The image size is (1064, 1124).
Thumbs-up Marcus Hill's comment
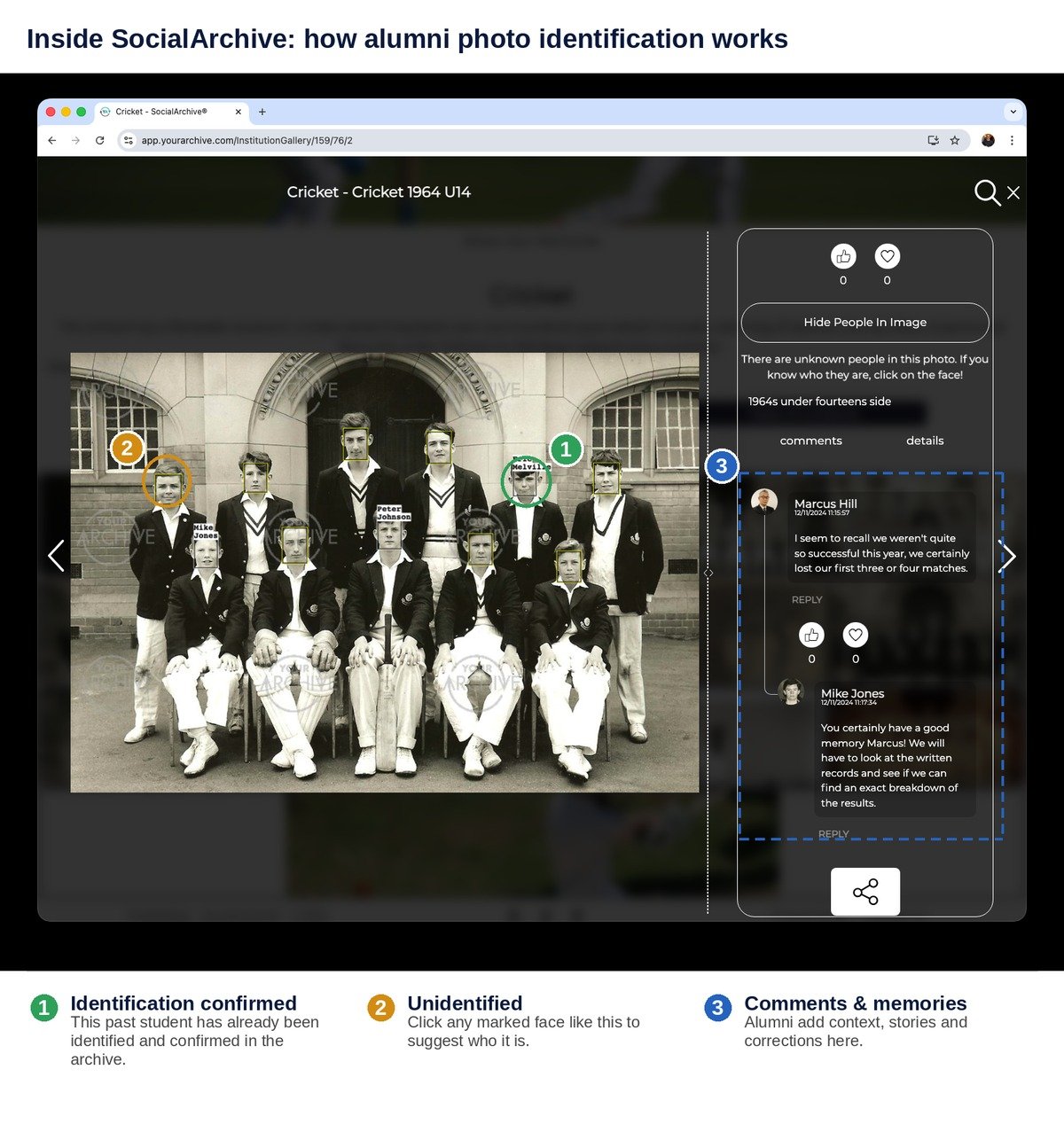coord(811,635)
